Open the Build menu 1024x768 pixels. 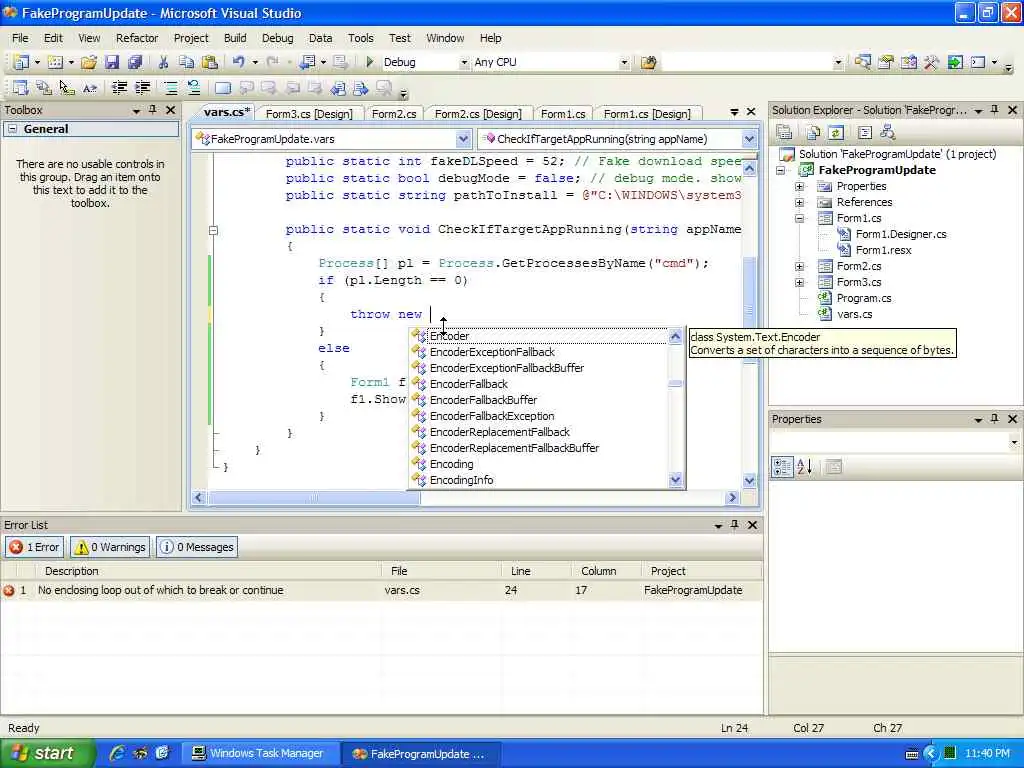tap(235, 38)
